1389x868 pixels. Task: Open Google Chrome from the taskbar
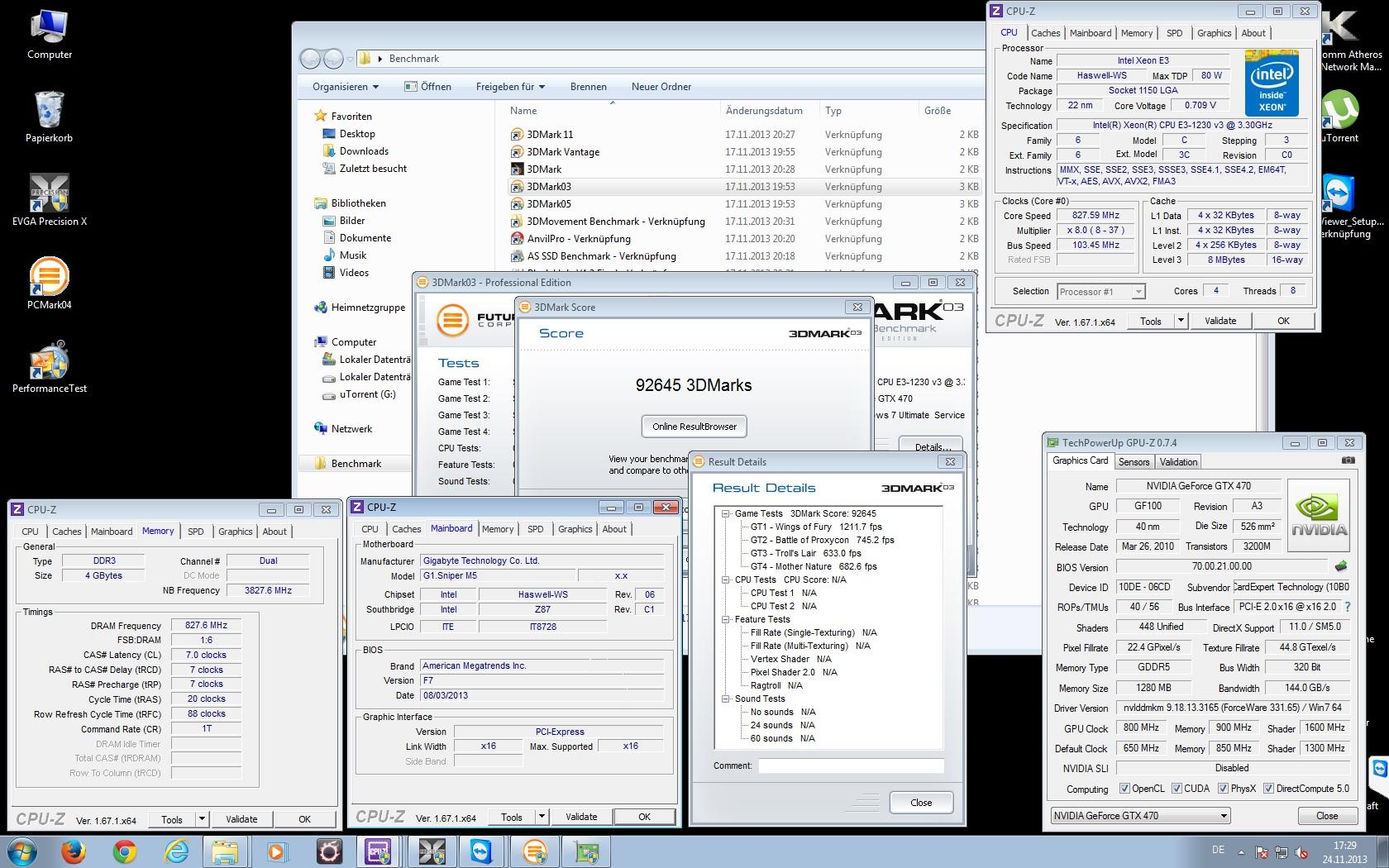tap(125, 851)
